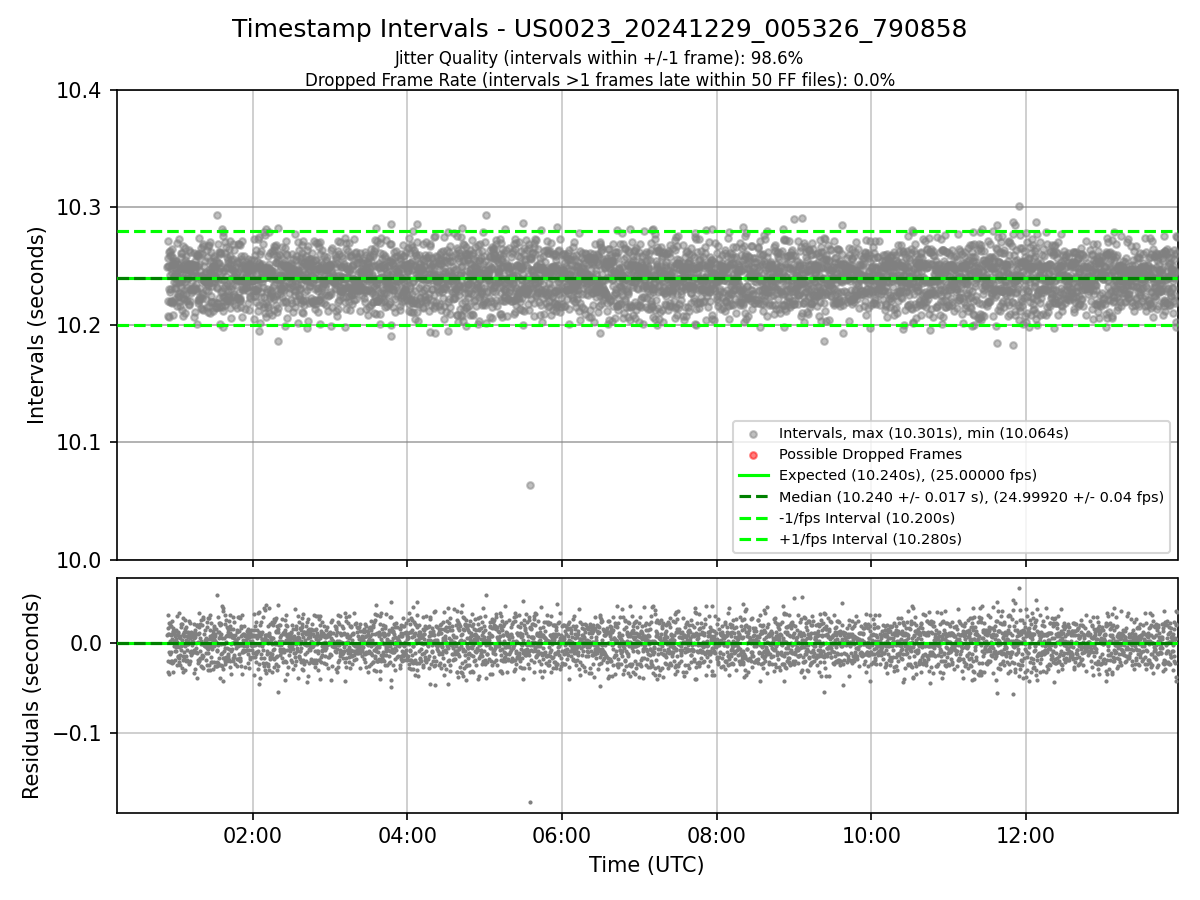Click the '10:00' time tick label
1200x900 pixels.
pyautogui.click(x=871, y=836)
